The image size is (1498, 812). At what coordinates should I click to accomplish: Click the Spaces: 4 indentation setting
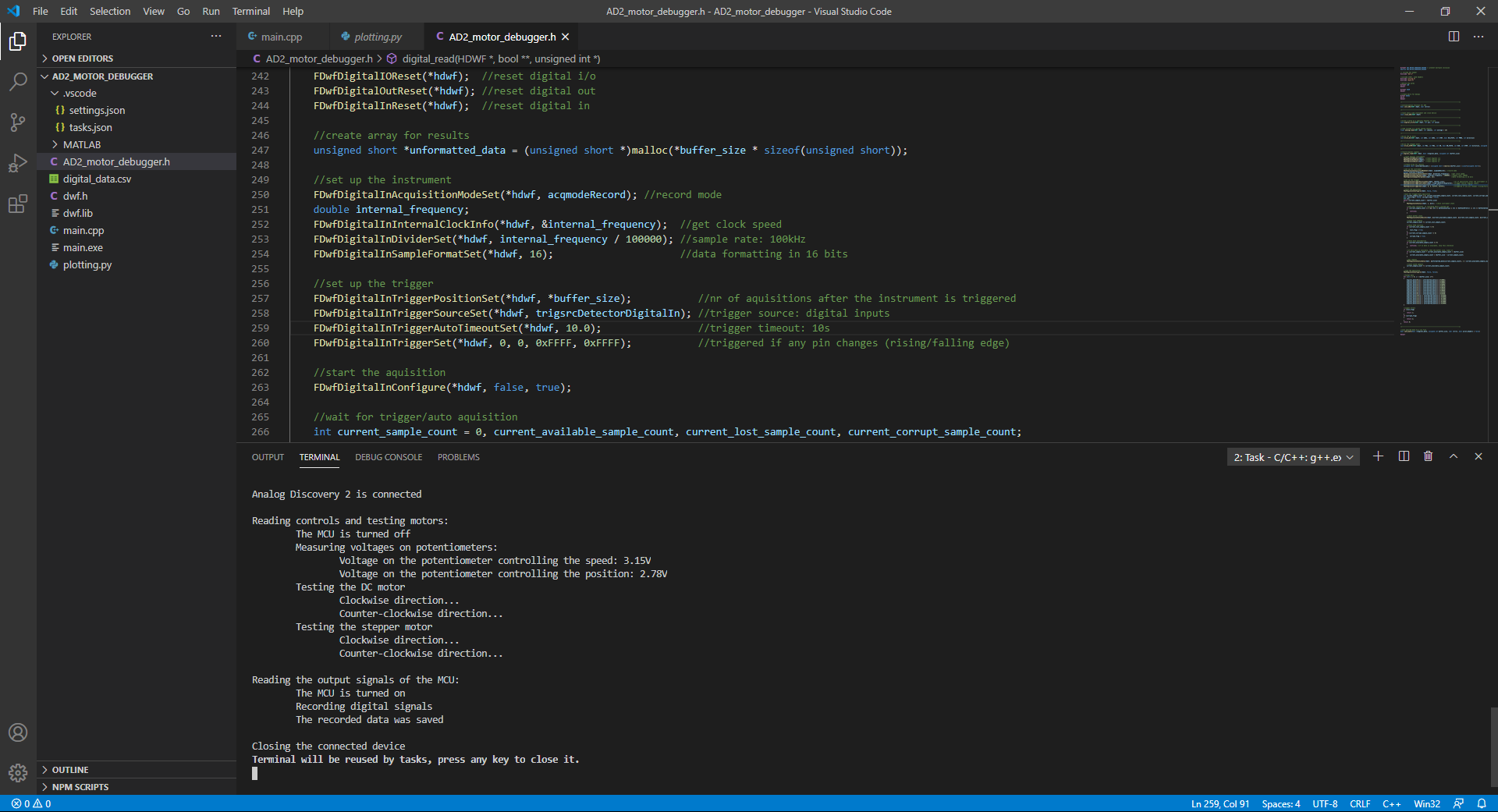click(x=1281, y=803)
